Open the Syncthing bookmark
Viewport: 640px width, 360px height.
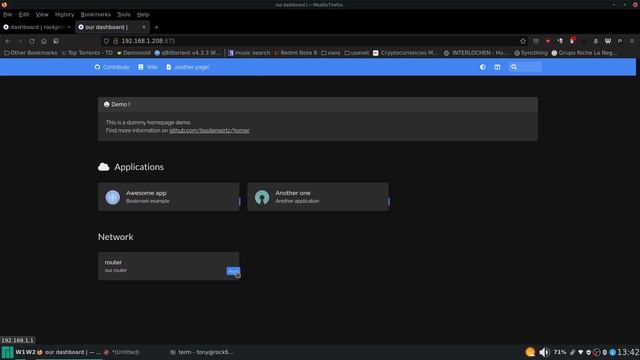[x=531, y=53]
